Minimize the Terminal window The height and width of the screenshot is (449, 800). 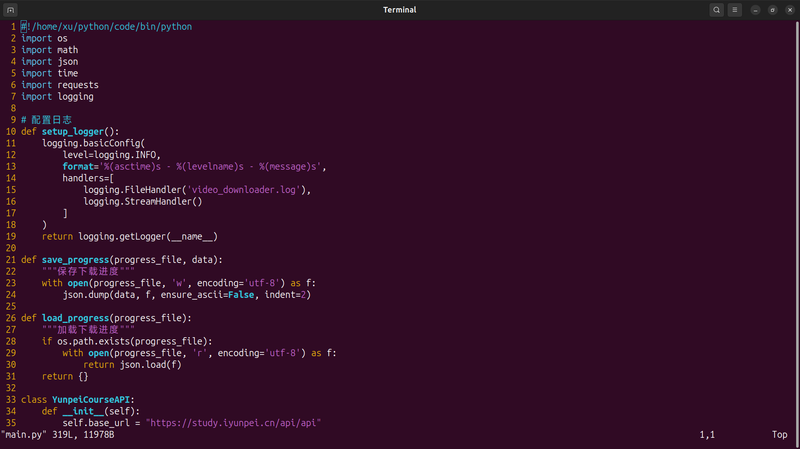coord(756,10)
